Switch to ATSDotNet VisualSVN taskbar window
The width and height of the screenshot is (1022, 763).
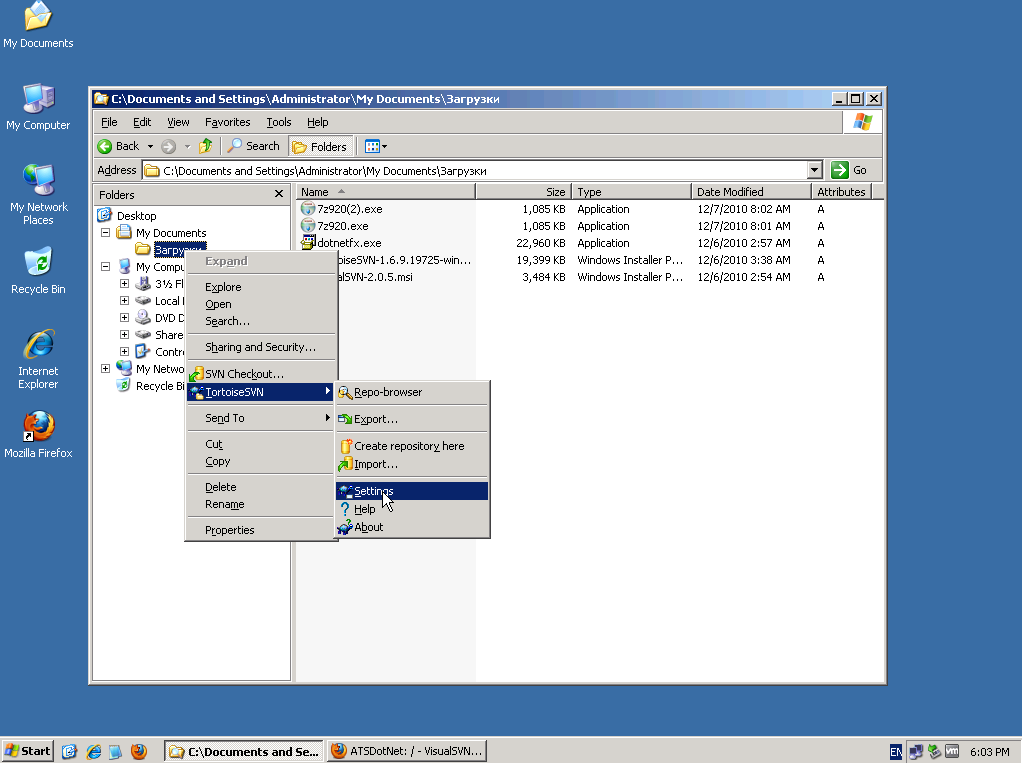[407, 751]
